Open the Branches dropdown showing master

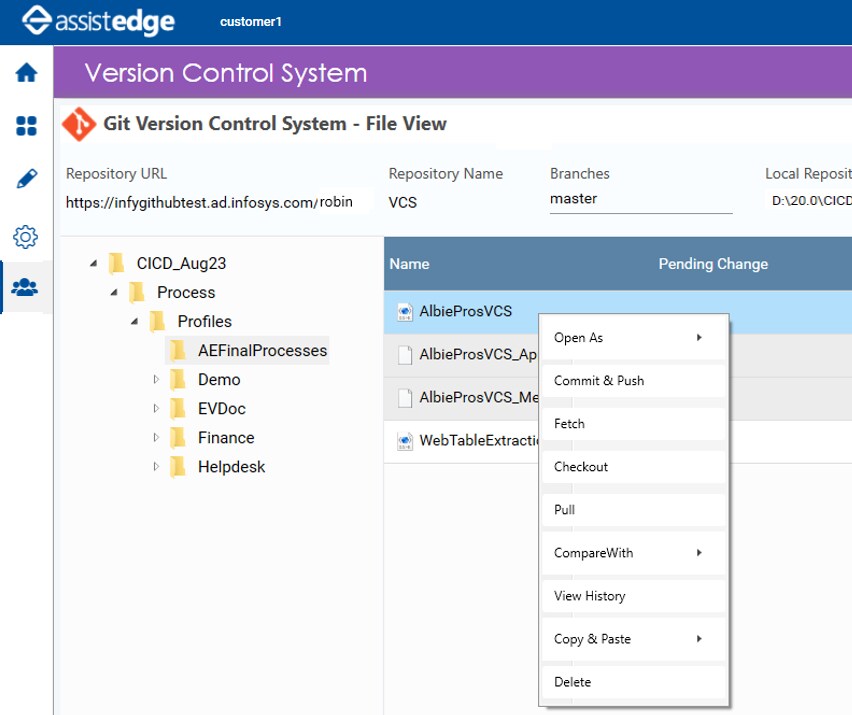(x=641, y=199)
